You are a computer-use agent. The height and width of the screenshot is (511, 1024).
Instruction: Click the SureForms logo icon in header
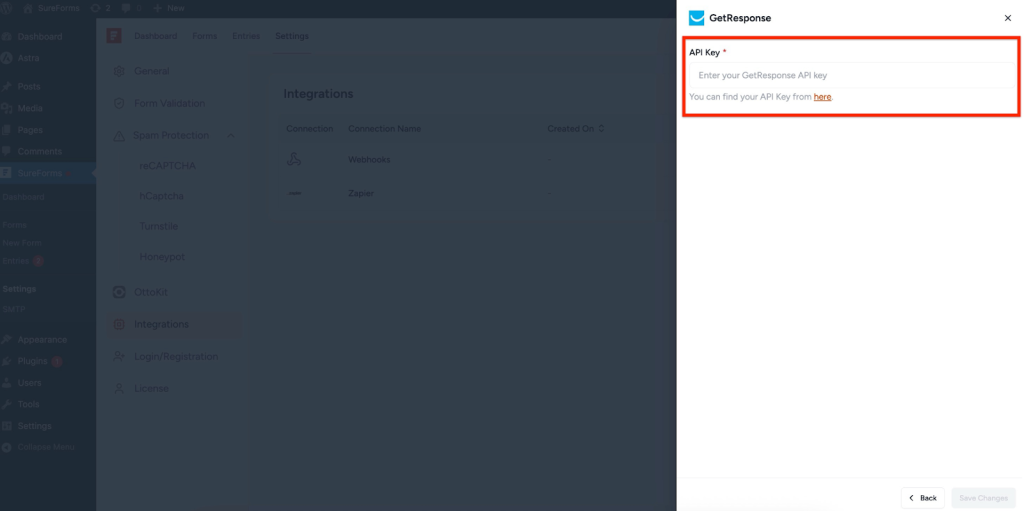point(114,36)
